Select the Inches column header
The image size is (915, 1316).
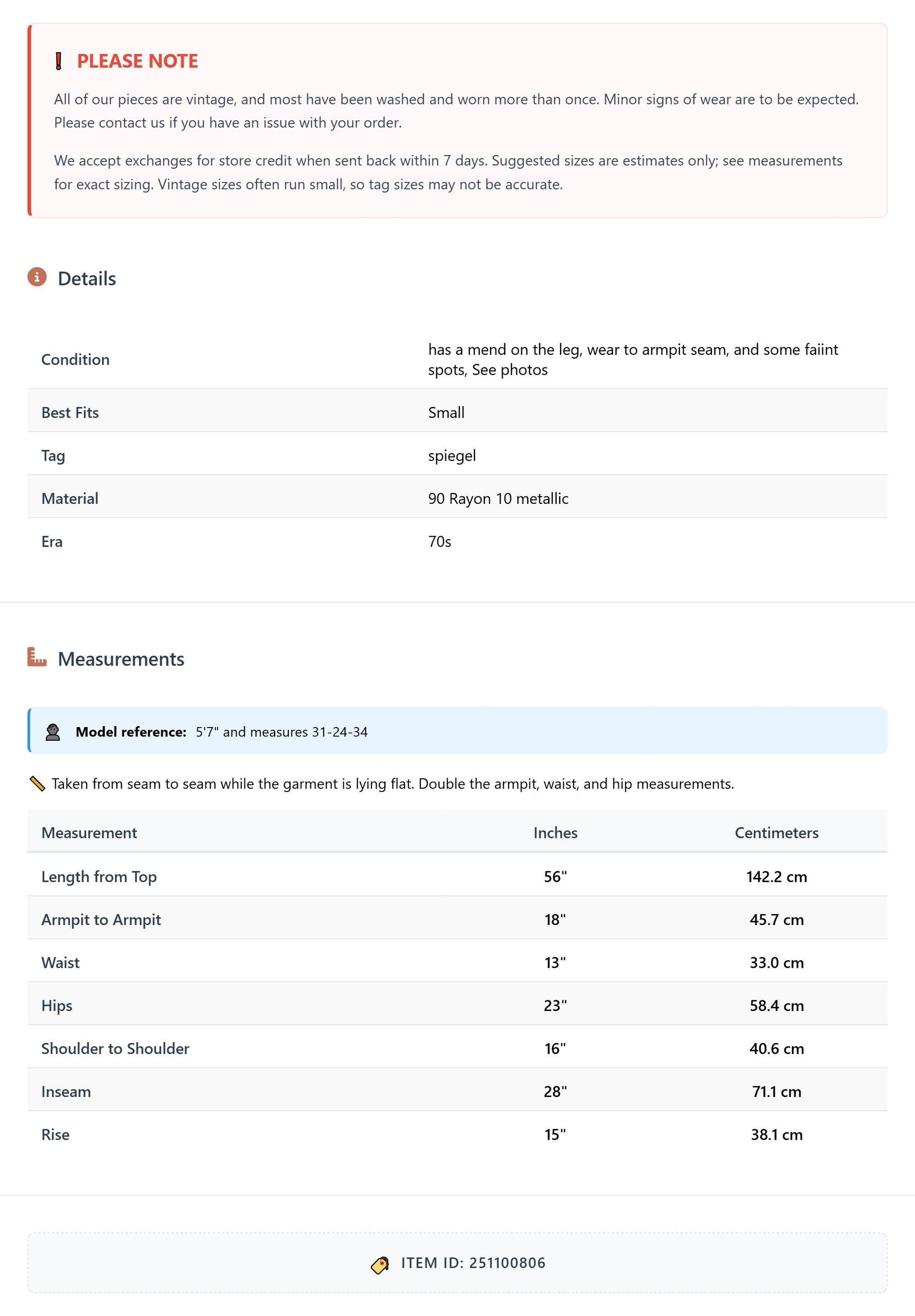pos(555,832)
